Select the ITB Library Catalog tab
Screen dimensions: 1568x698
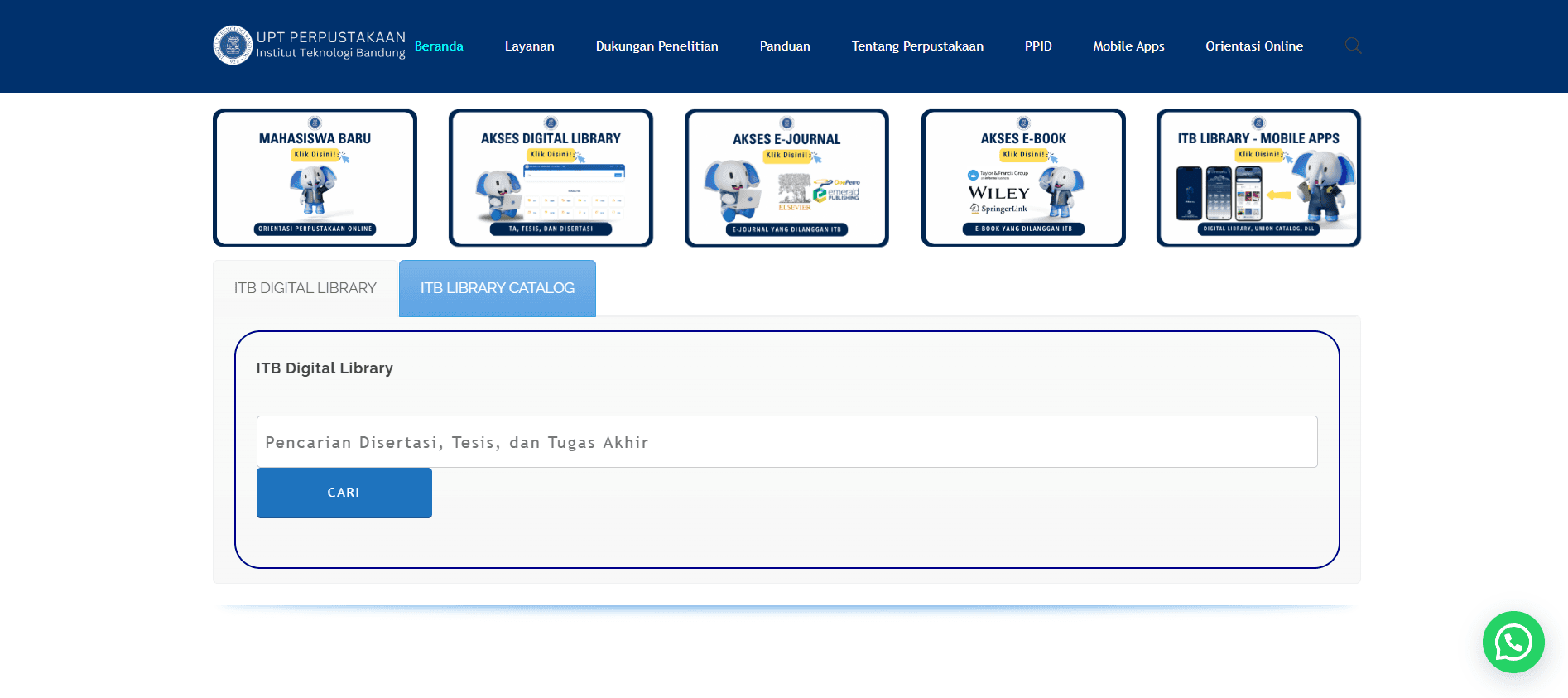point(497,288)
